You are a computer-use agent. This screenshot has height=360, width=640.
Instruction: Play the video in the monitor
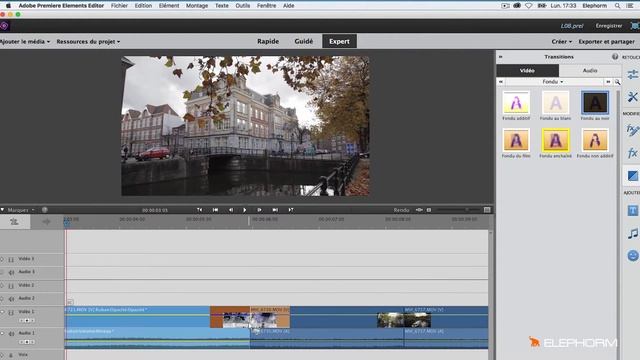244,210
